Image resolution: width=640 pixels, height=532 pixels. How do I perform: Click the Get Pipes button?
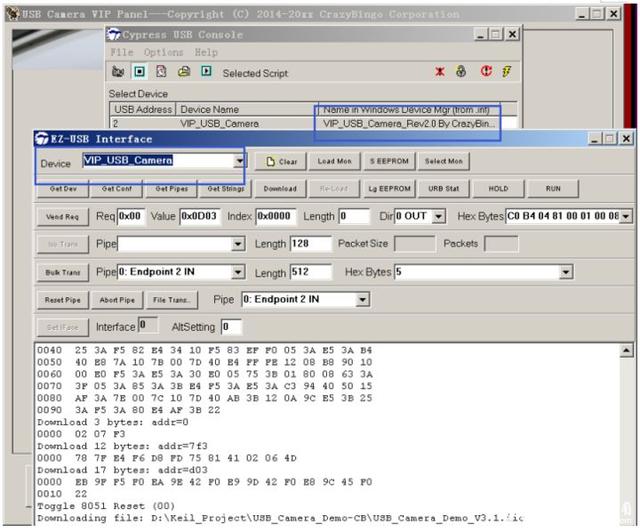(171, 189)
